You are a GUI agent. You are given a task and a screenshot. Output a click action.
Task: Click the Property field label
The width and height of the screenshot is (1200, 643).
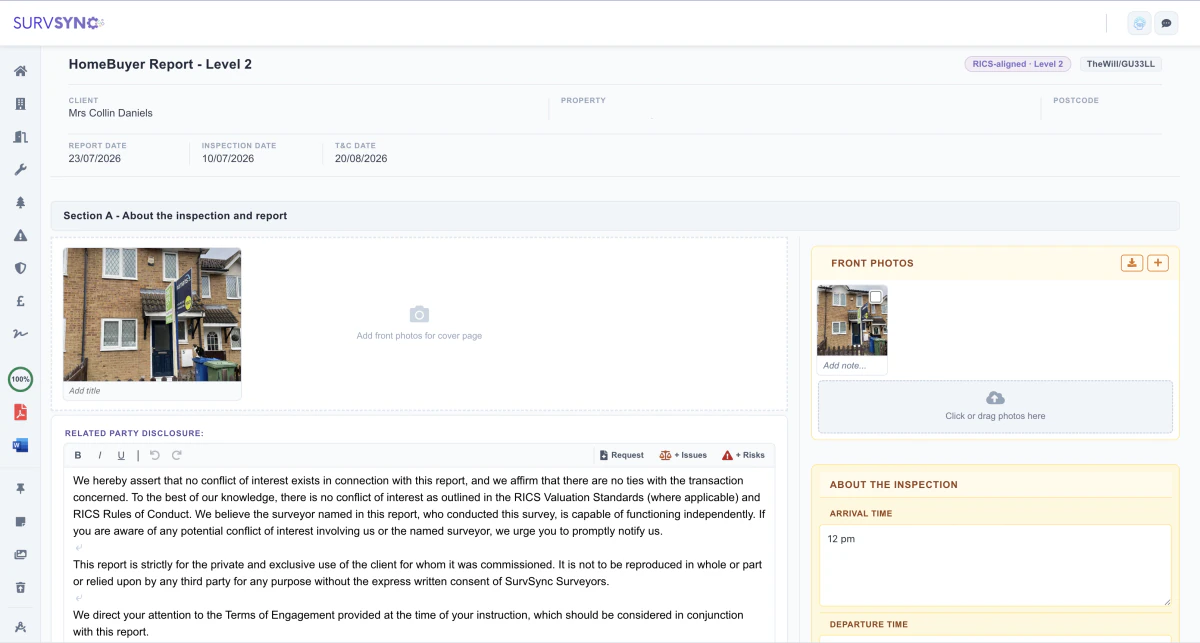pyautogui.click(x=583, y=100)
